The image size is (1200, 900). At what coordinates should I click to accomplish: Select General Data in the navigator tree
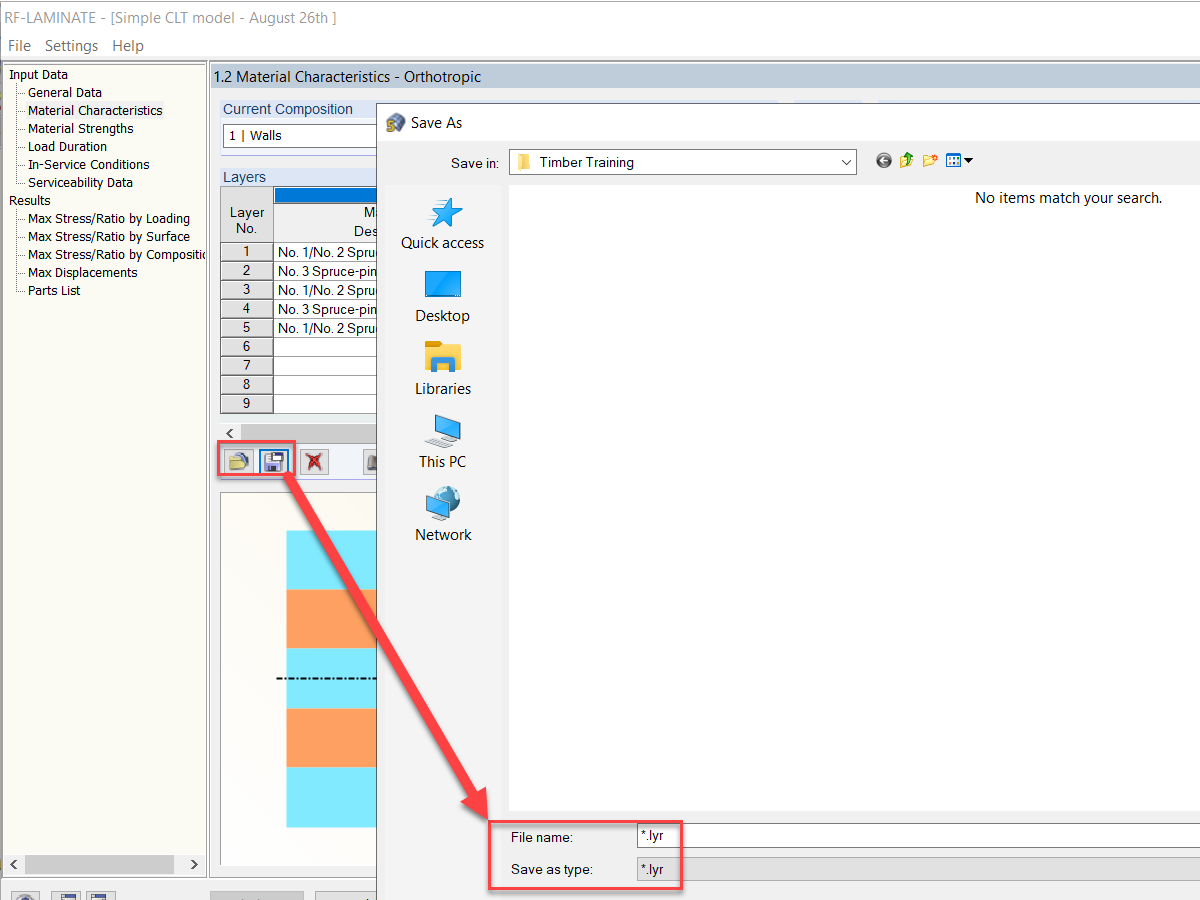(x=65, y=93)
